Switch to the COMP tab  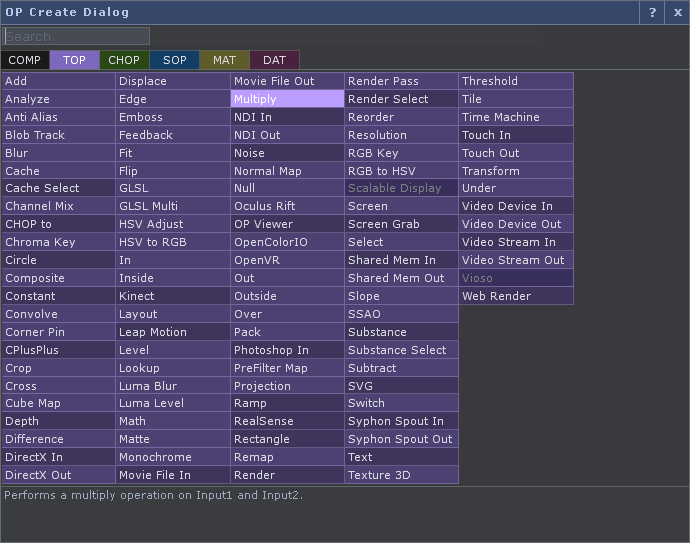click(25, 60)
